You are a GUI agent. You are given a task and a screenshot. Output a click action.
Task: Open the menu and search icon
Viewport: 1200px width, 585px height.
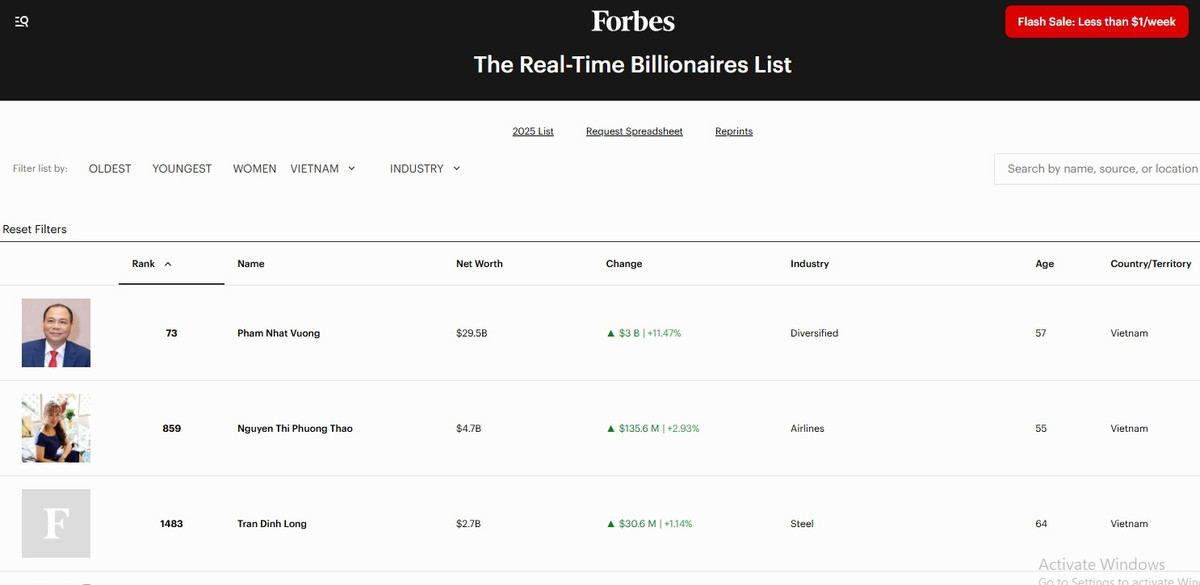tap(22, 21)
